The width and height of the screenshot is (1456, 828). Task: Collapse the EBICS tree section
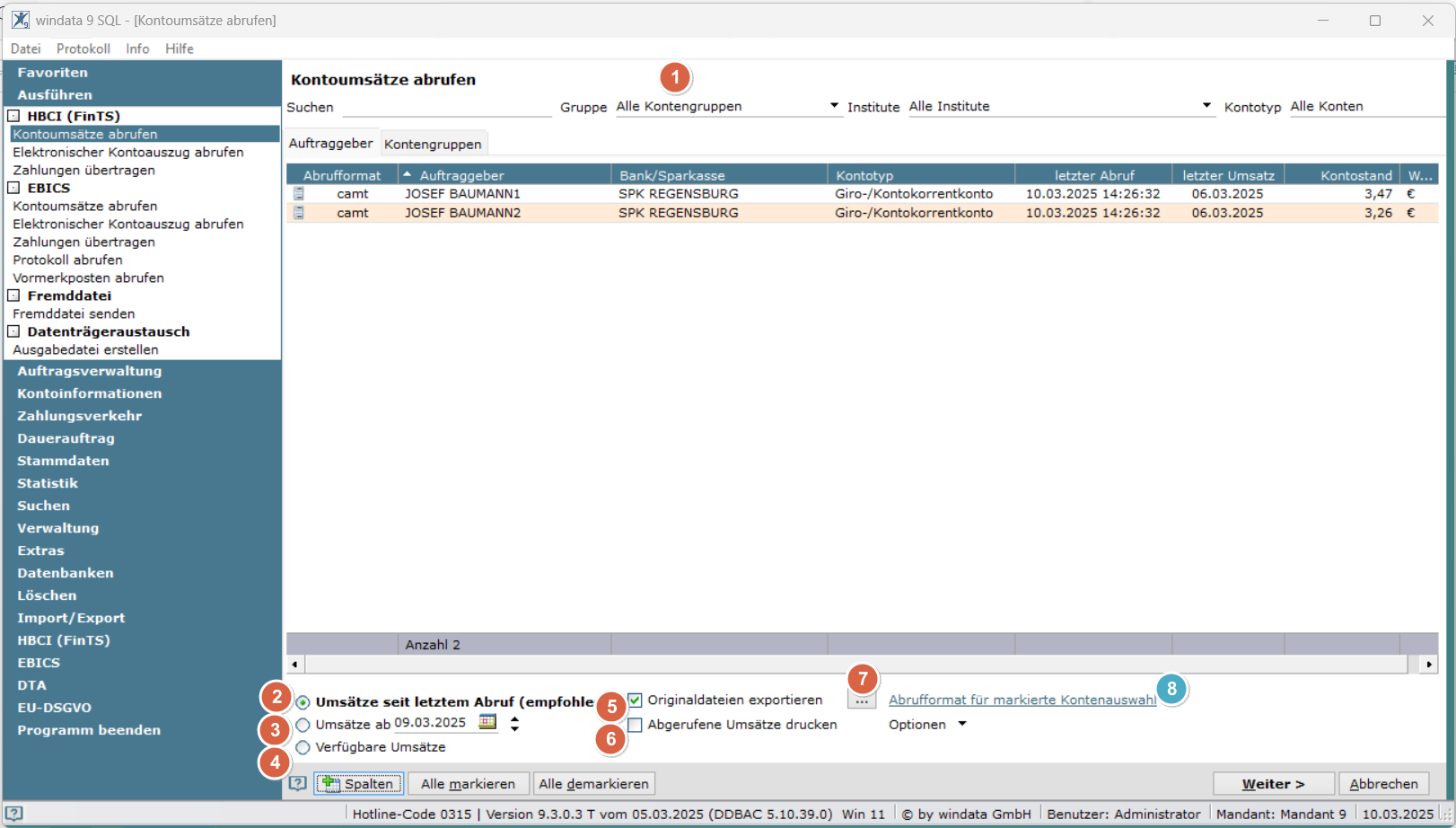point(13,188)
